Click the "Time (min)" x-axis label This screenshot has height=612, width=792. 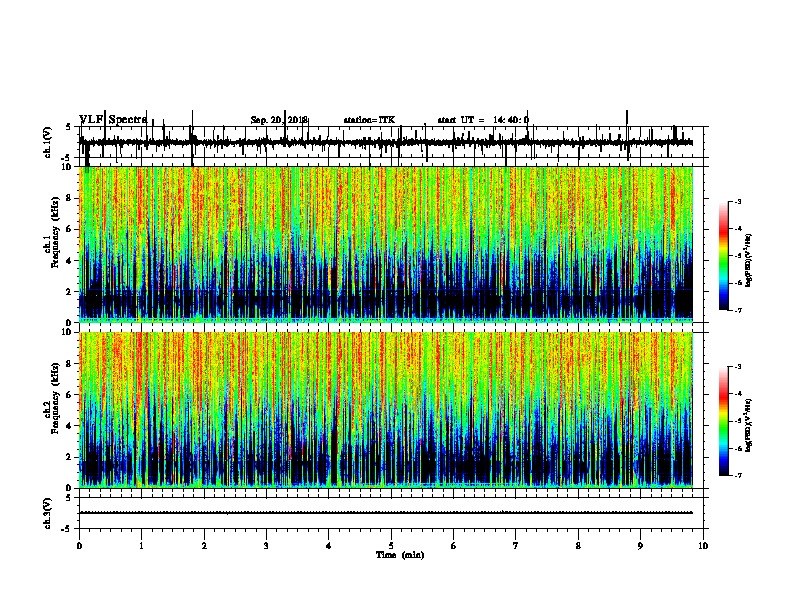(x=400, y=555)
